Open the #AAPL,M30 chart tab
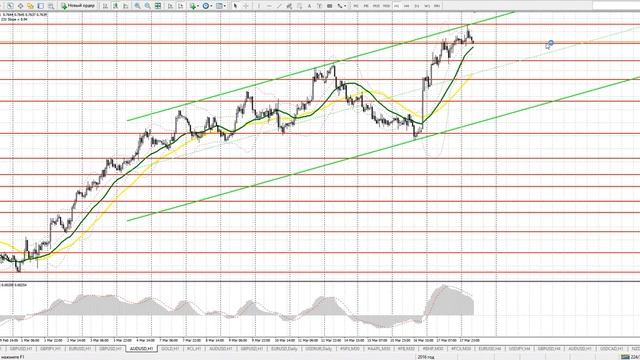 tap(379, 349)
